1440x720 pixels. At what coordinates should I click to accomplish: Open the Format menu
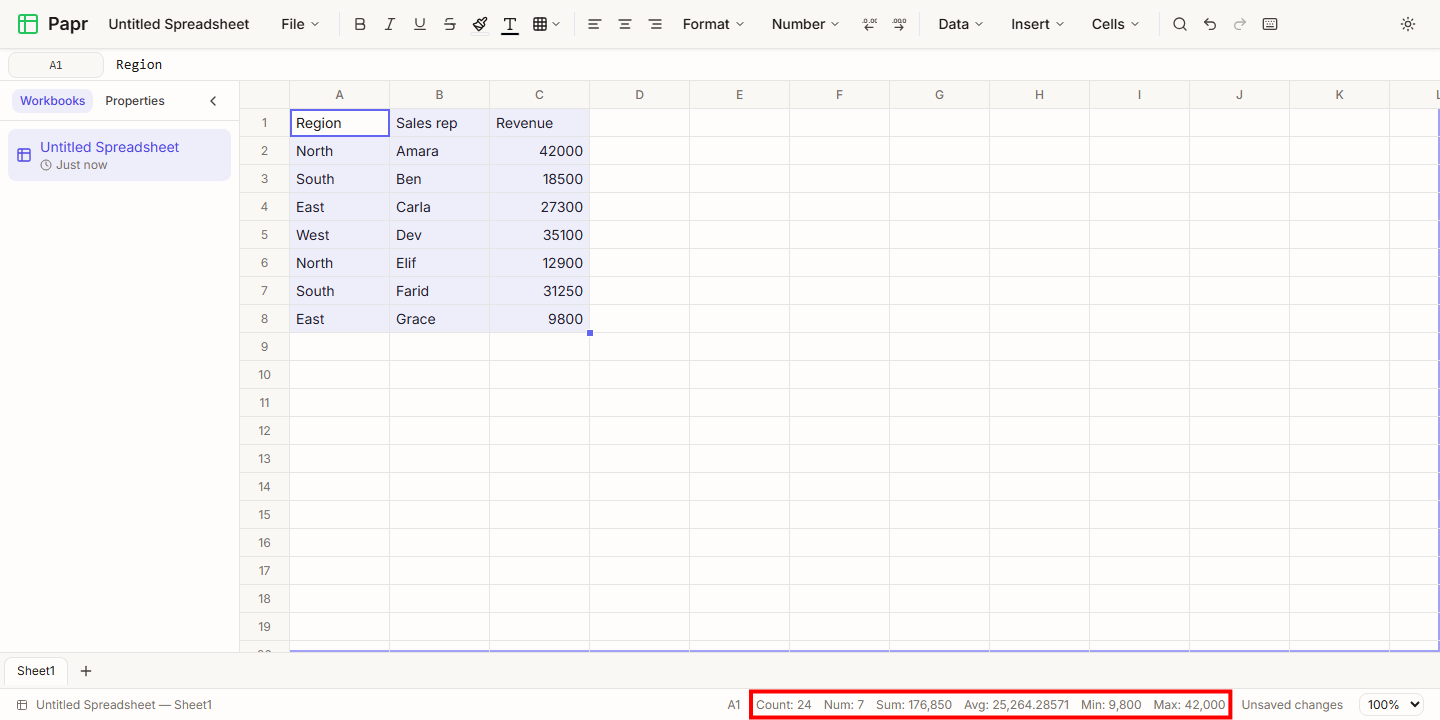point(714,24)
